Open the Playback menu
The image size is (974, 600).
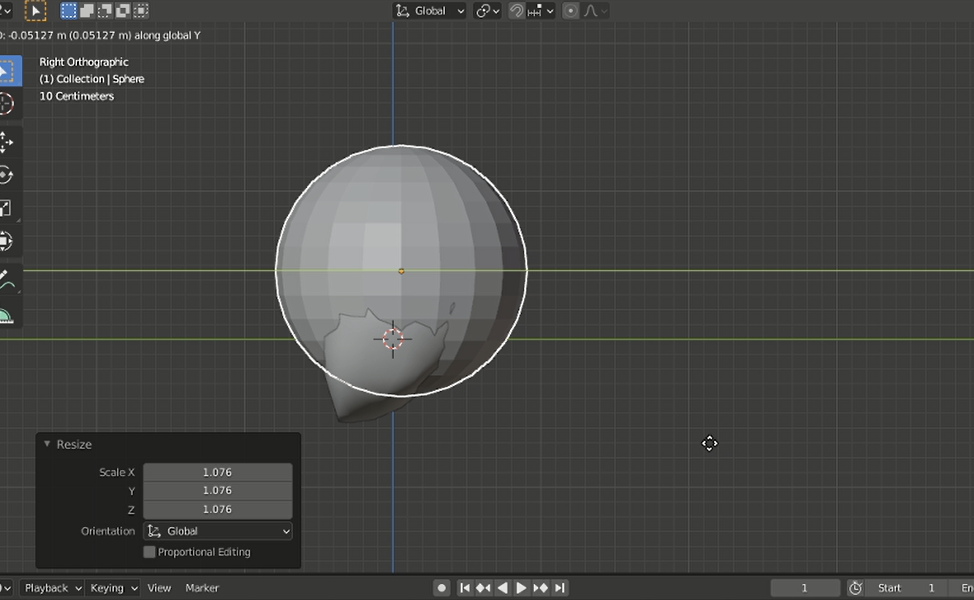coord(53,588)
